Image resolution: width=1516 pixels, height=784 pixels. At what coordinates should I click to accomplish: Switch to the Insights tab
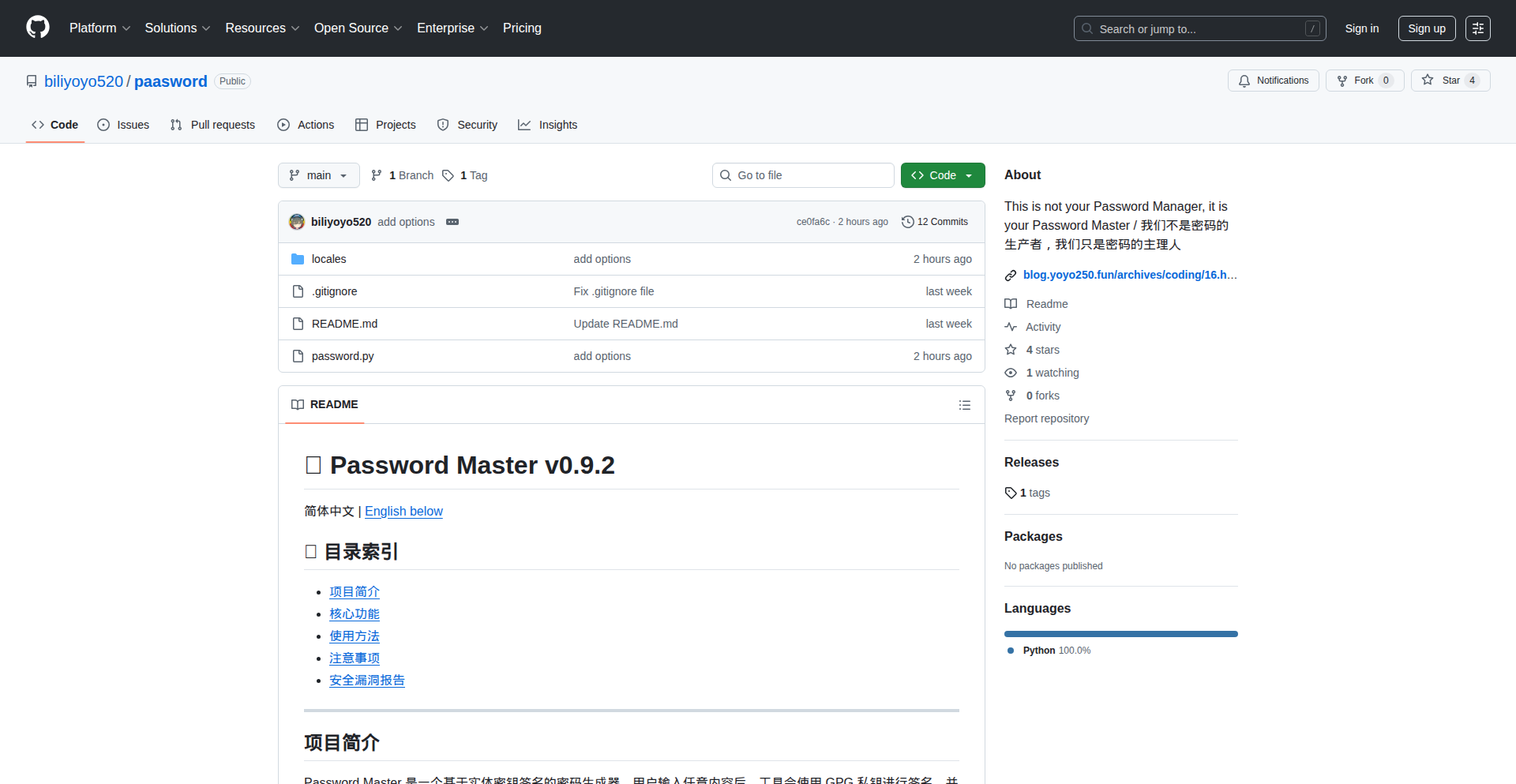point(548,125)
